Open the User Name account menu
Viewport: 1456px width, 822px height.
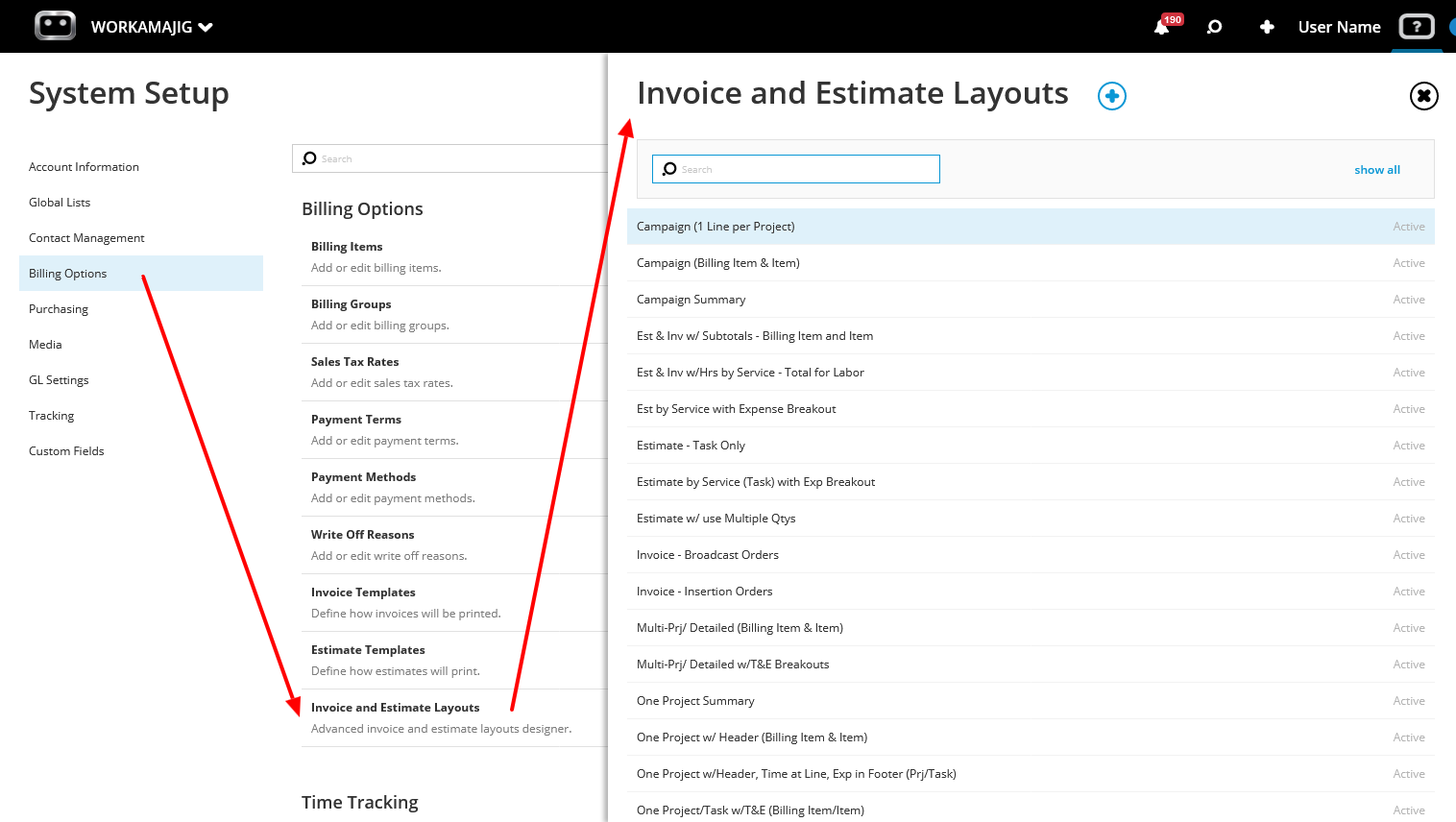click(1339, 27)
